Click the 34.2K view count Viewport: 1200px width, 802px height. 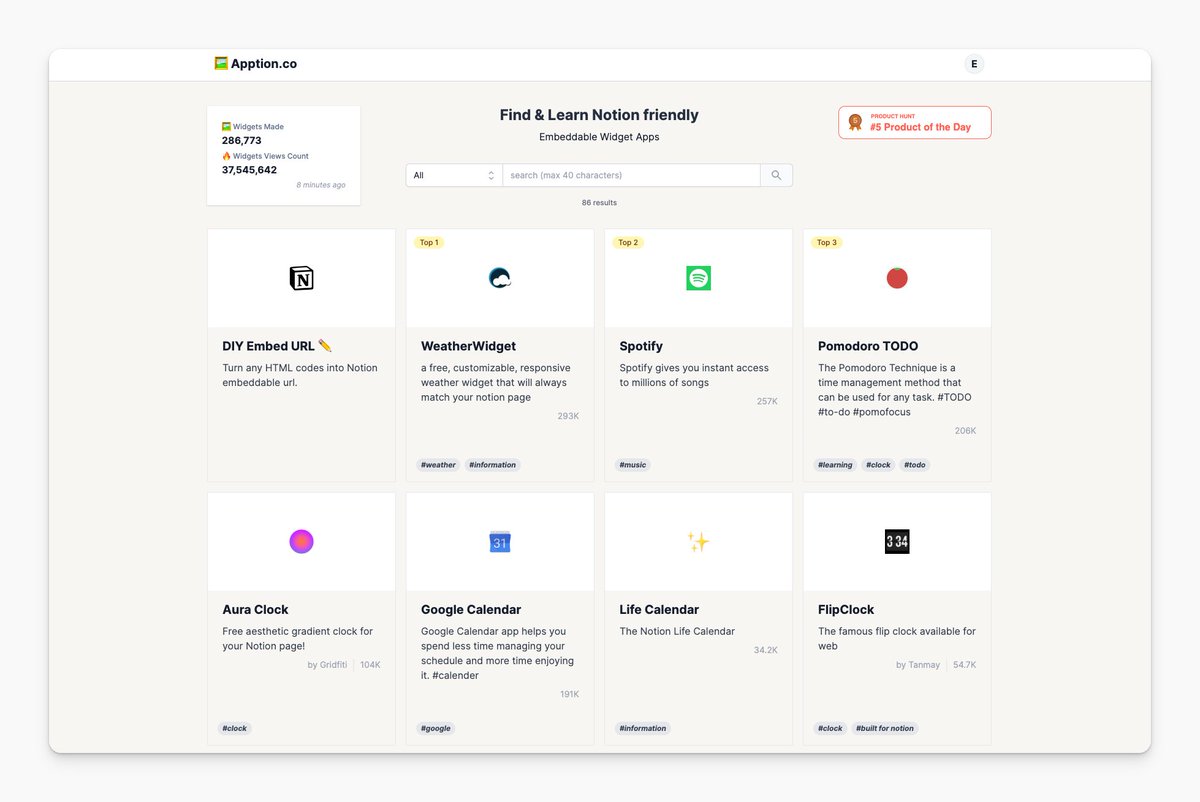(x=765, y=650)
